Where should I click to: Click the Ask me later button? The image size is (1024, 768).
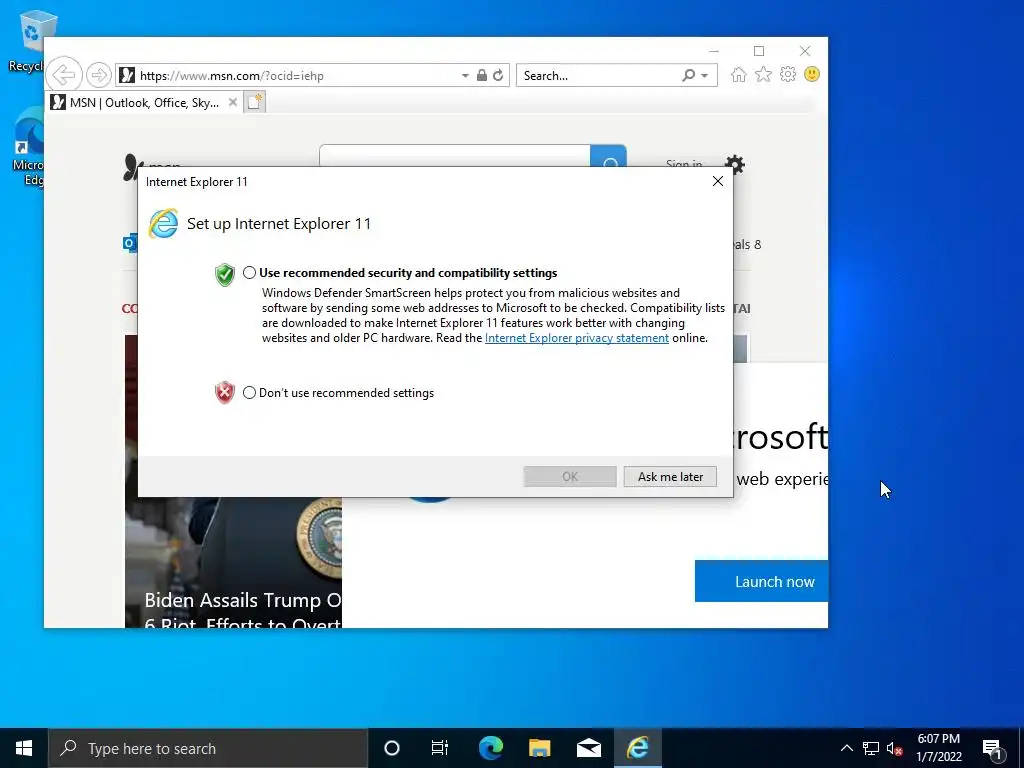click(x=670, y=477)
